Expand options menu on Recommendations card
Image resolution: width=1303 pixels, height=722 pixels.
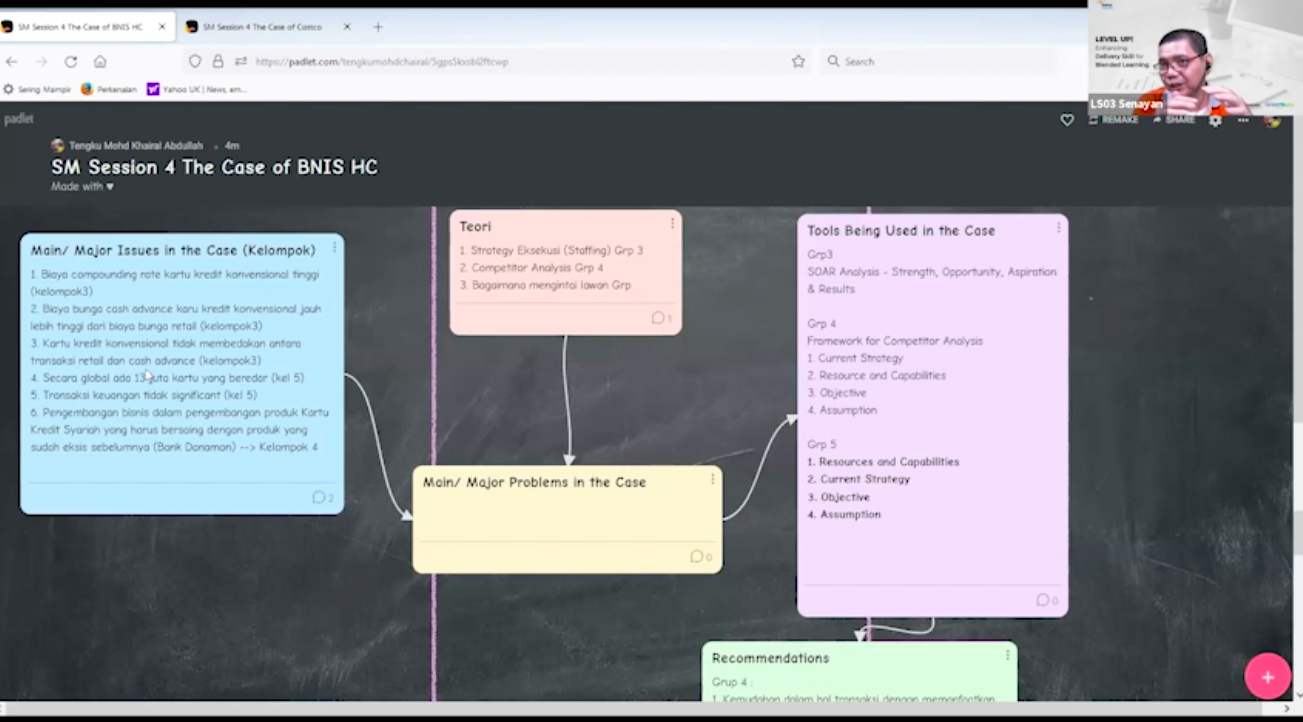click(1007, 655)
